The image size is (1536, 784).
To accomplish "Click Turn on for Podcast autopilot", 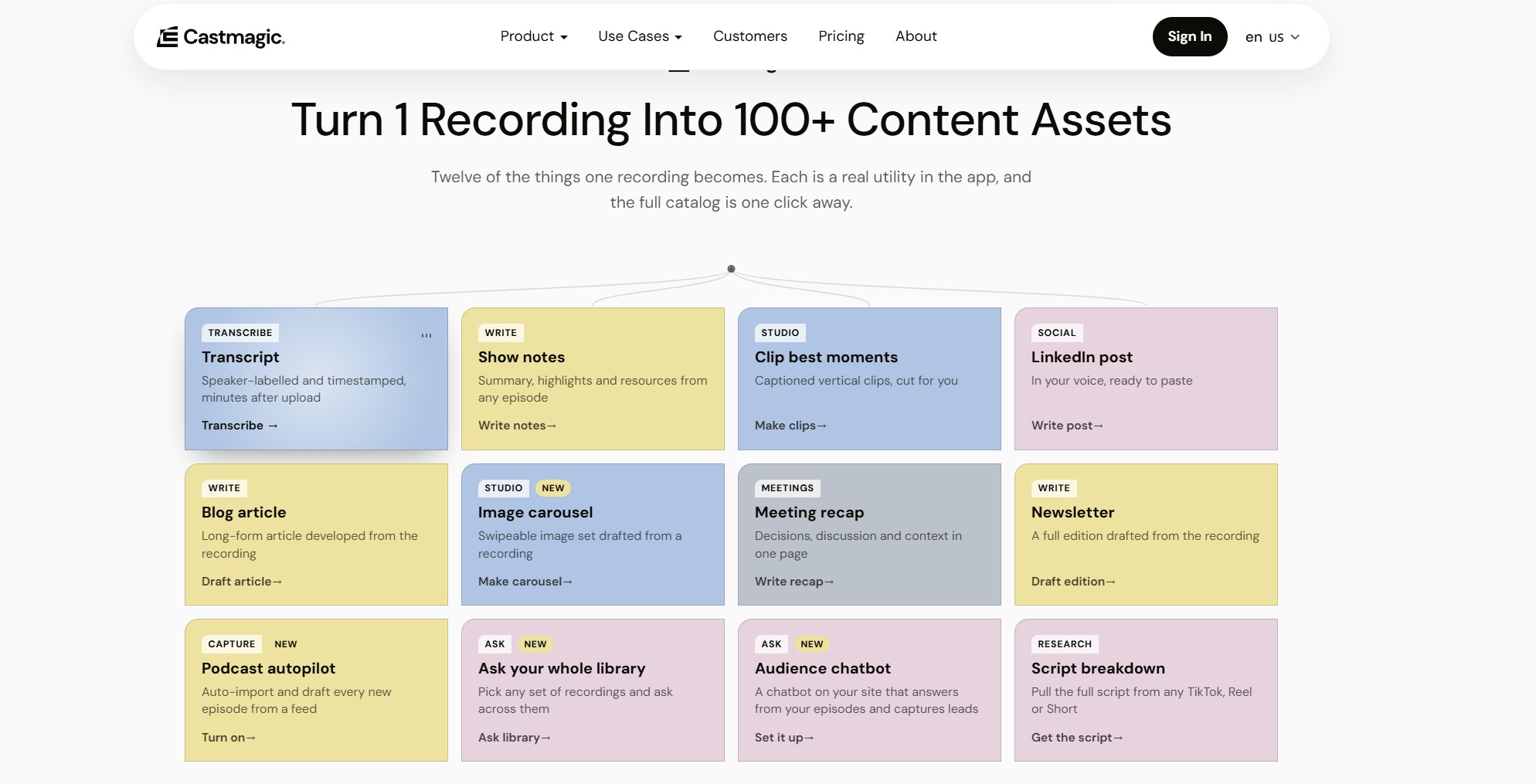I will 229,738.
